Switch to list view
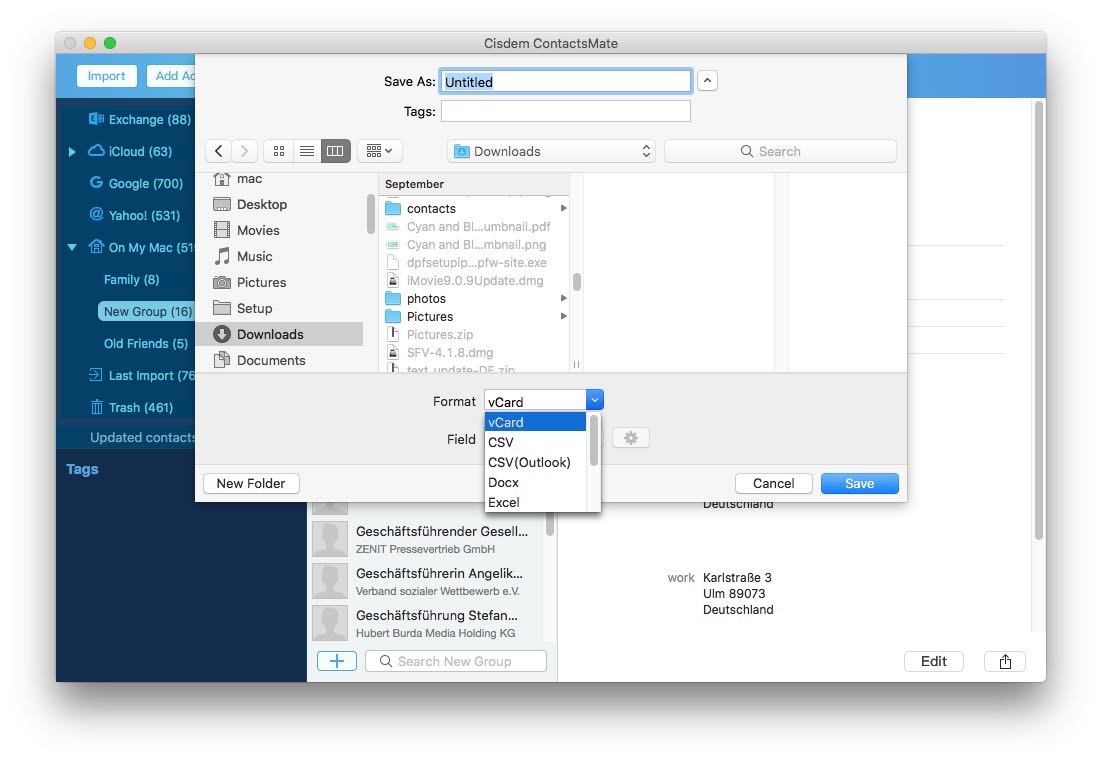 click(307, 151)
